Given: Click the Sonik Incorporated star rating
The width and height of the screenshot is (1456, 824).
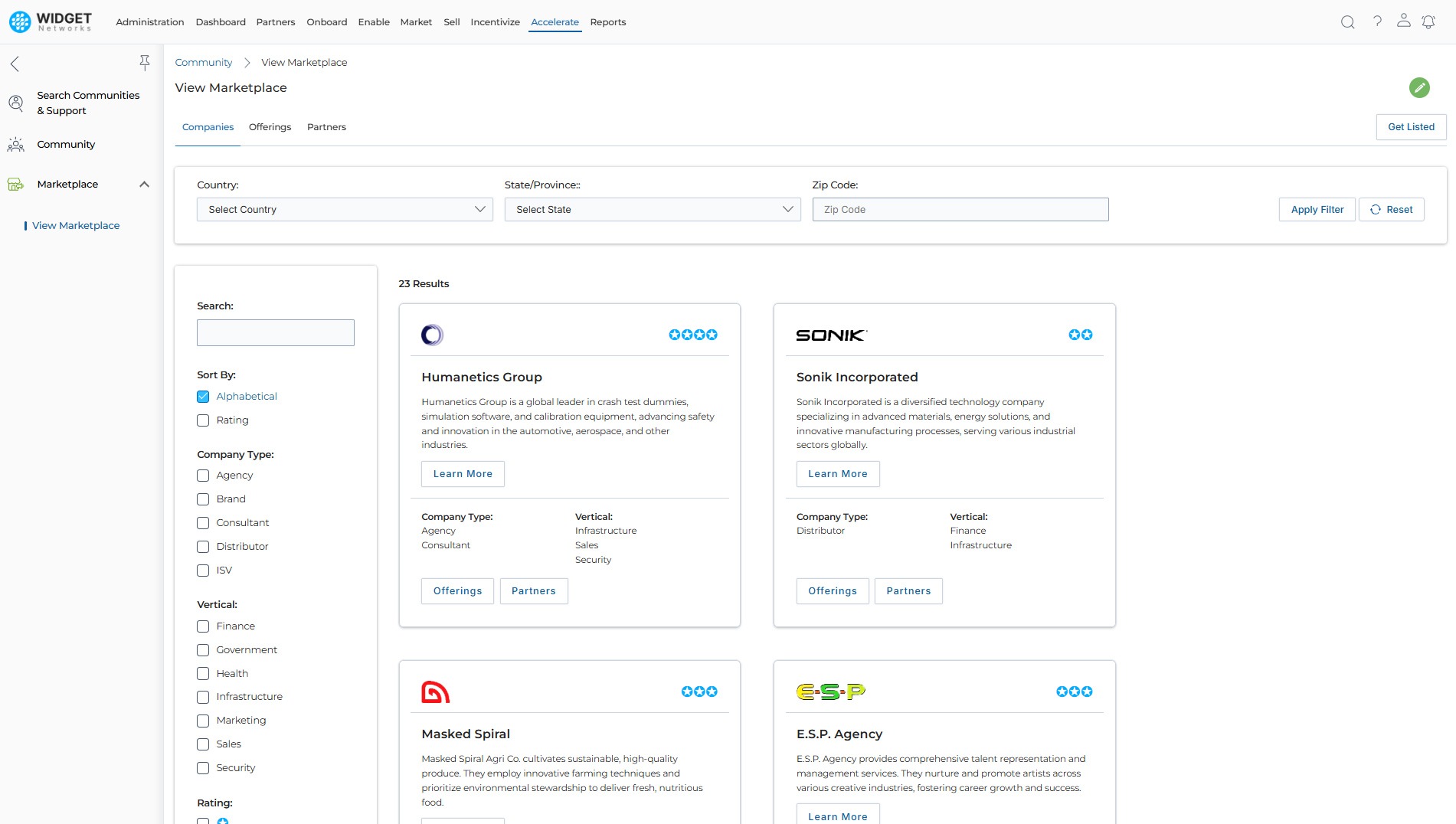Looking at the screenshot, I should pyautogui.click(x=1080, y=335).
